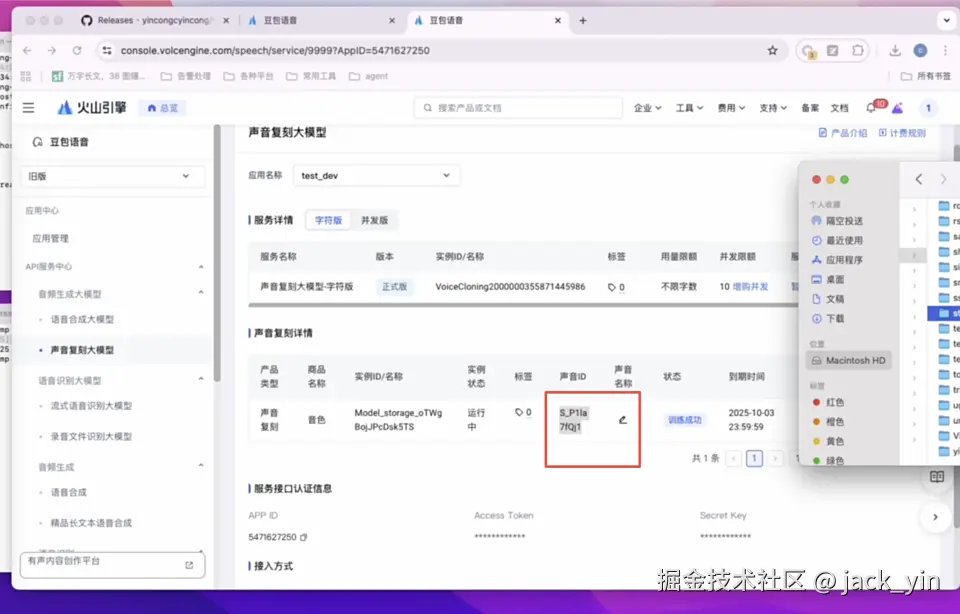Image resolution: width=960 pixels, height=614 pixels.
Task: Open the 费用 dropdown menu
Action: click(x=731, y=108)
